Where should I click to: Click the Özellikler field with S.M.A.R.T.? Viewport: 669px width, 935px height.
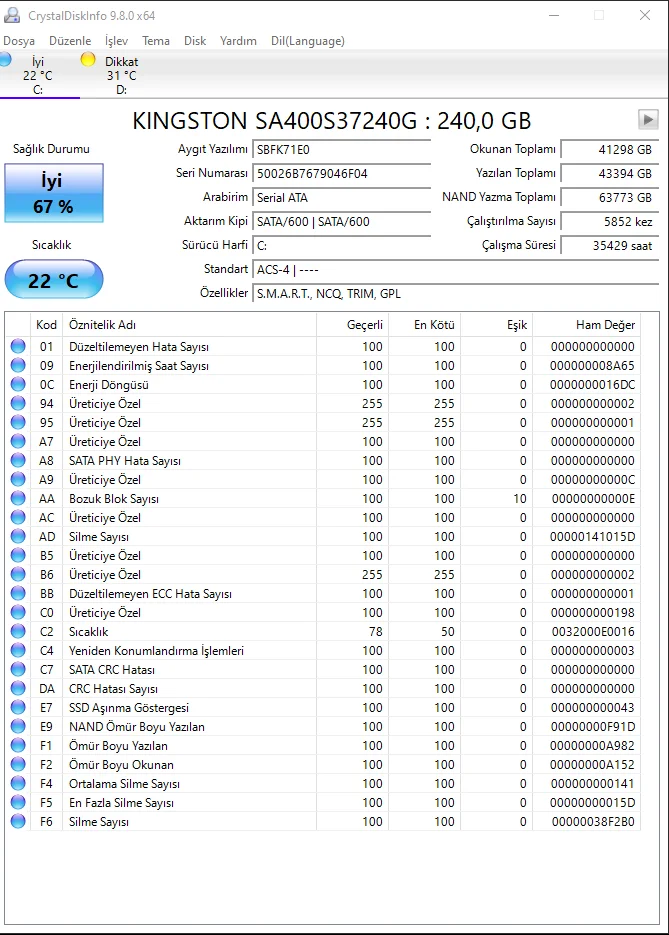(x=456, y=293)
